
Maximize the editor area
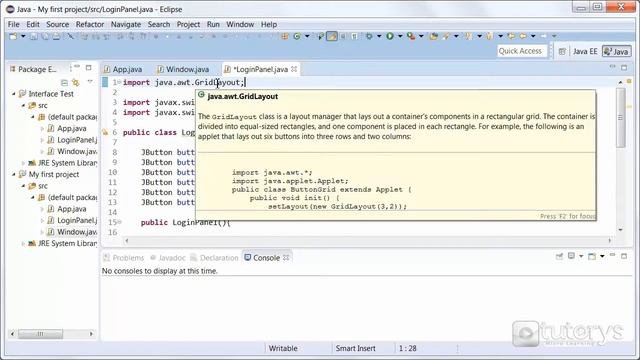coord(624,67)
